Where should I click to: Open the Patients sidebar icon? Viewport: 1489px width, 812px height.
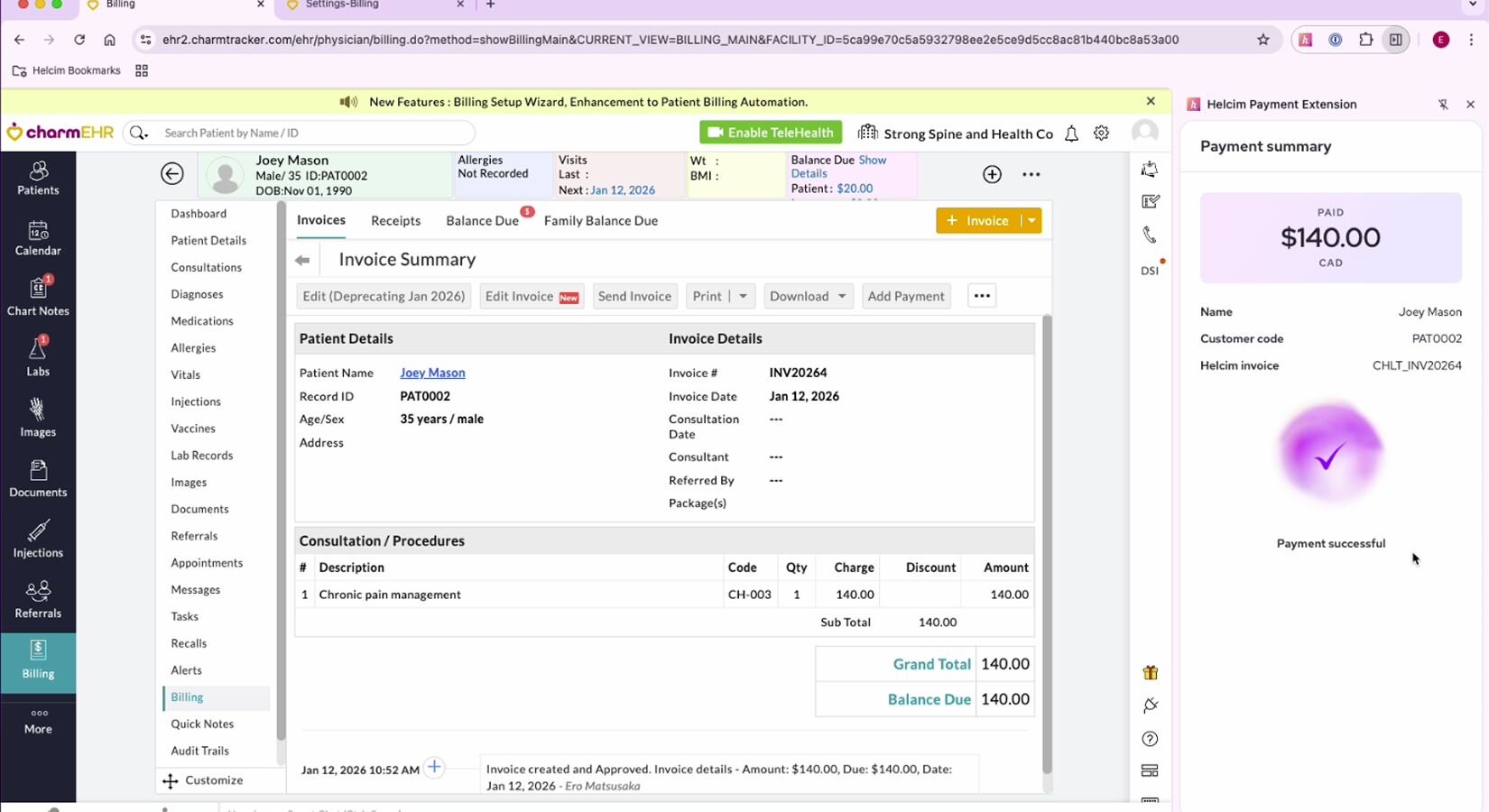(38, 178)
